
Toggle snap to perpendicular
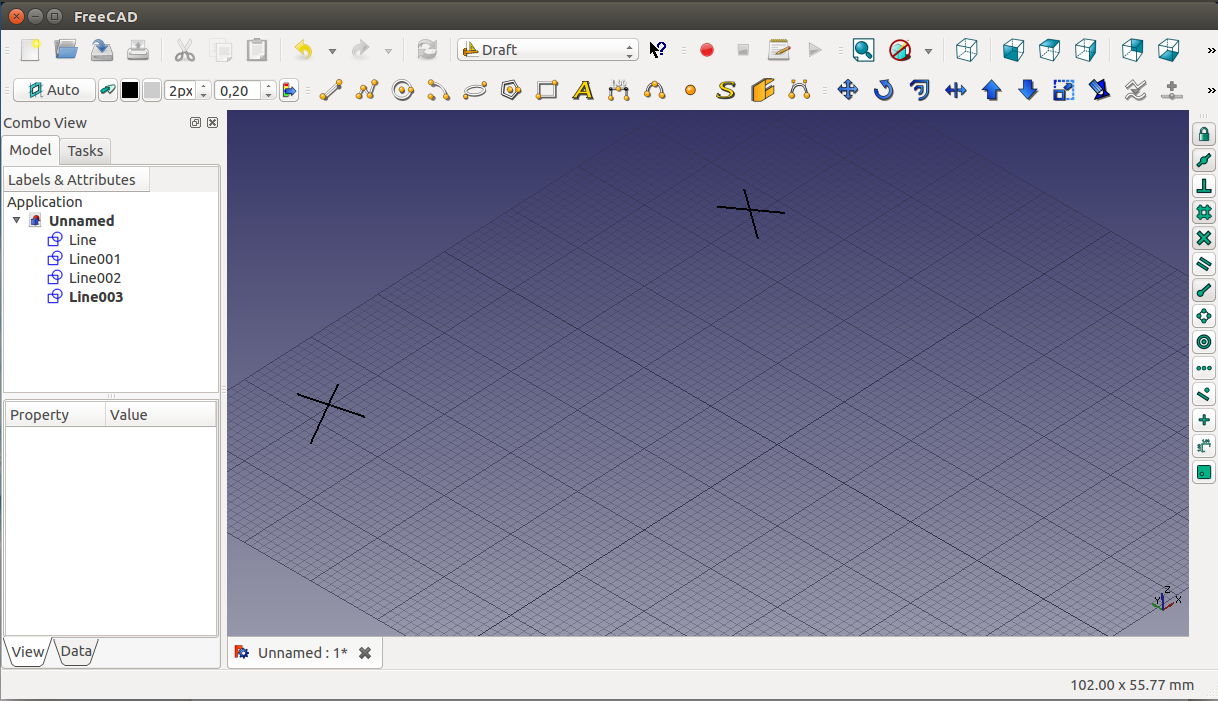[1204, 186]
